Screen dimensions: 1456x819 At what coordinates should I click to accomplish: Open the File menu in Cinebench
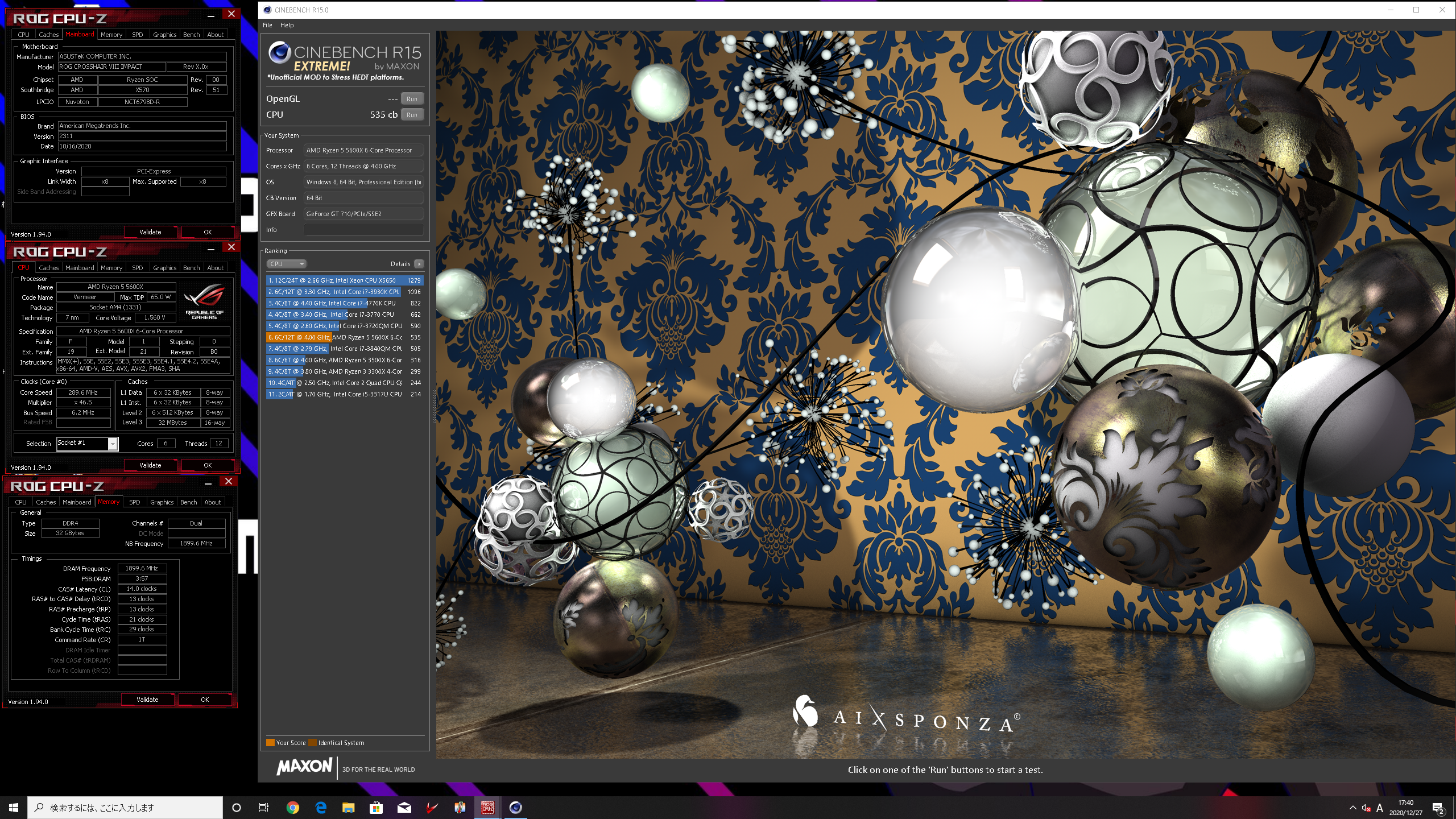click(267, 25)
